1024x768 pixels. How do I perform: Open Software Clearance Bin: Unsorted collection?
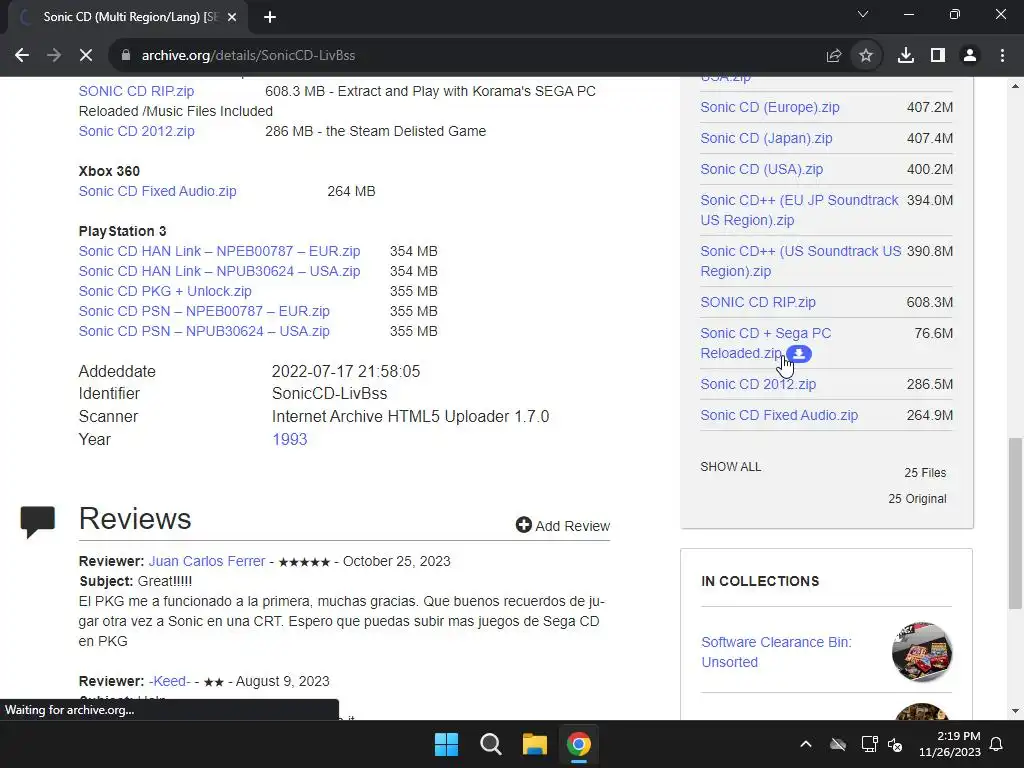tap(776, 652)
